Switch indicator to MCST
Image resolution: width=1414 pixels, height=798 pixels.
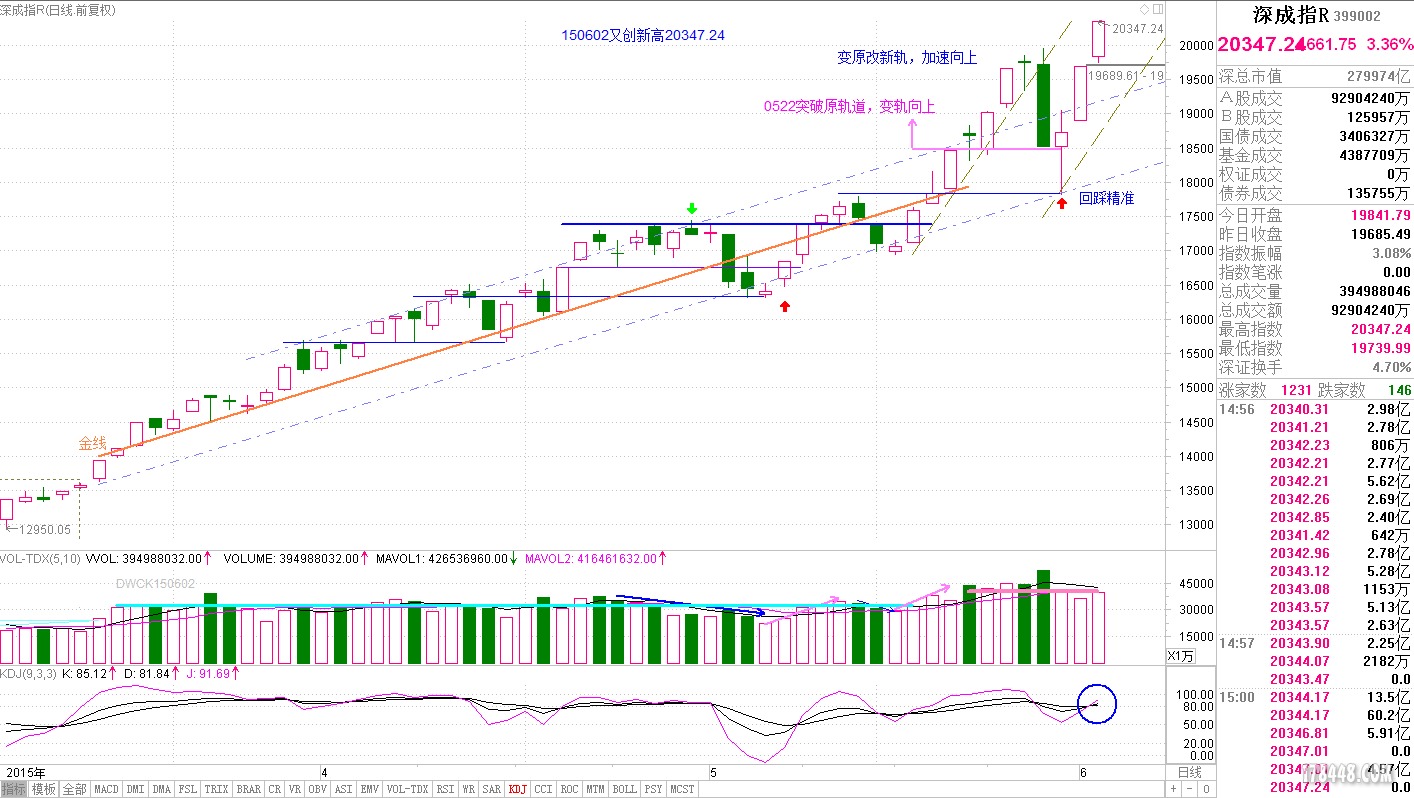[x=682, y=789]
